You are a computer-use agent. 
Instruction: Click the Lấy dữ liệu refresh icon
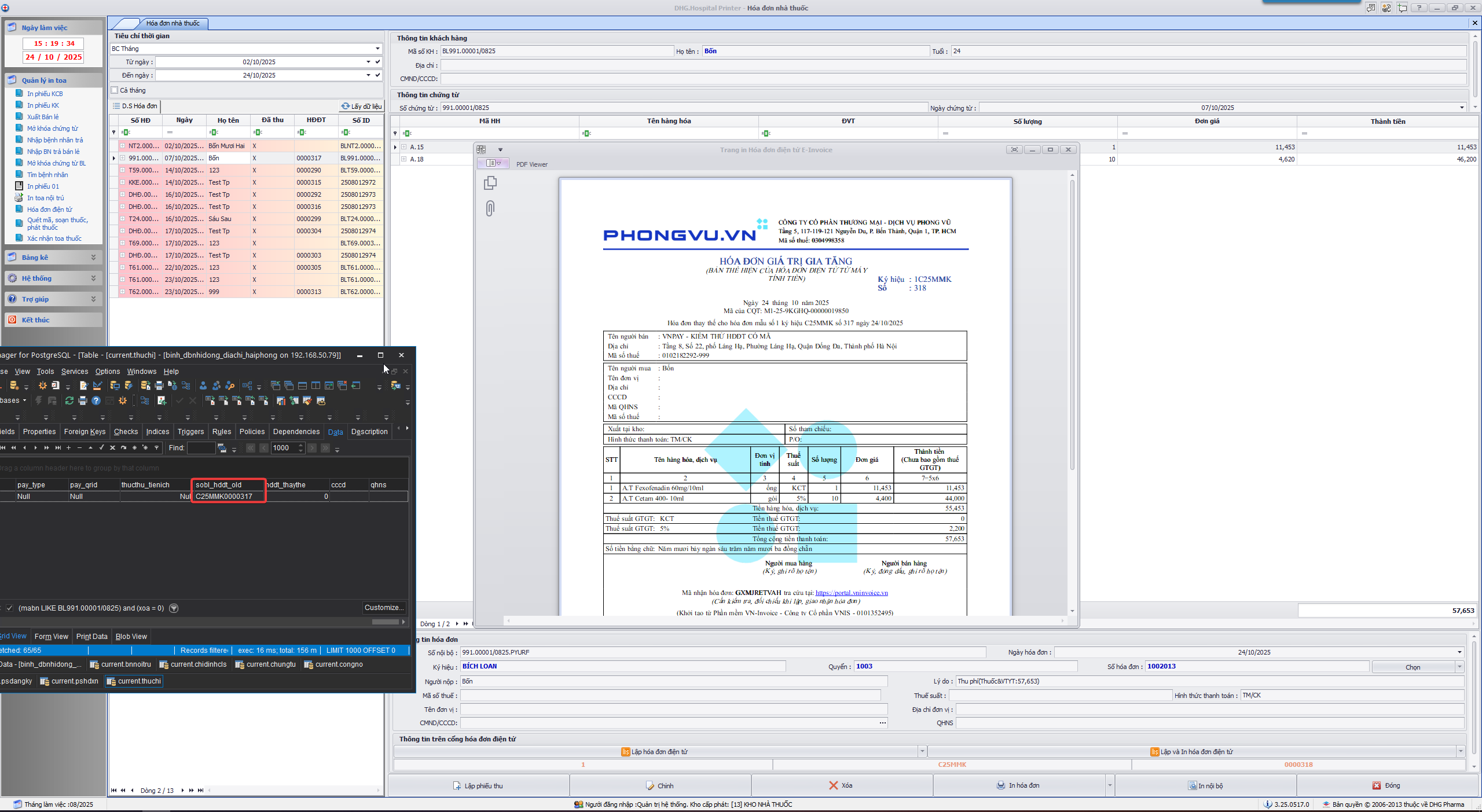click(346, 106)
